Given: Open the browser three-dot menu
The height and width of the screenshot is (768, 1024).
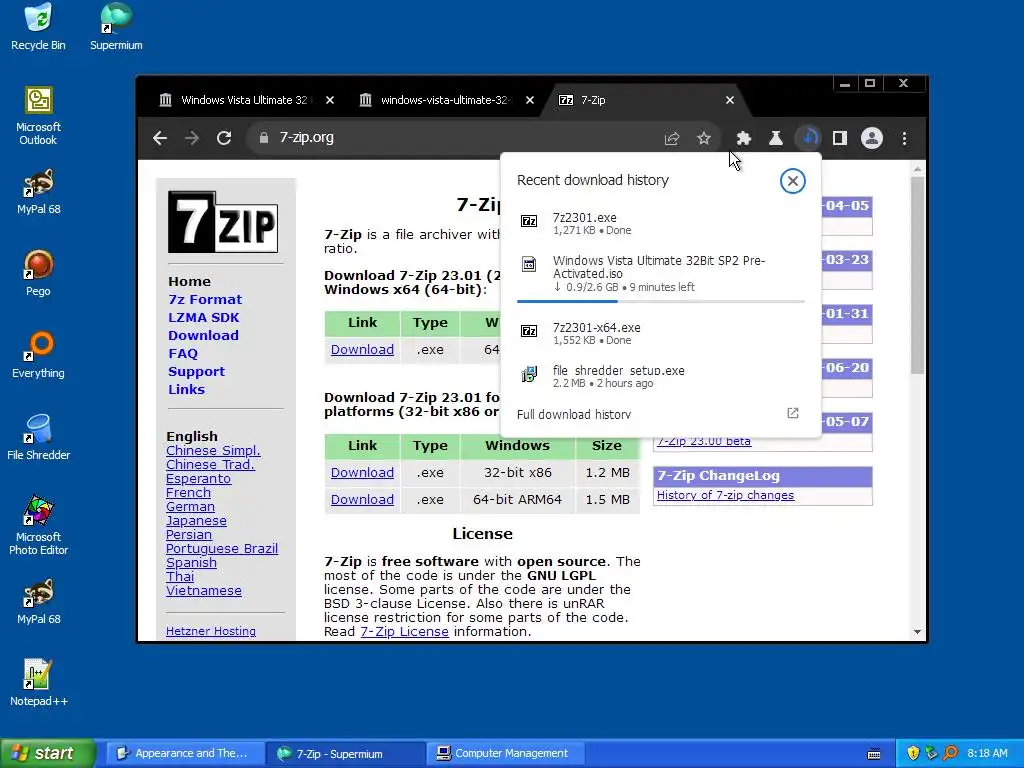Looking at the screenshot, I should 904,138.
